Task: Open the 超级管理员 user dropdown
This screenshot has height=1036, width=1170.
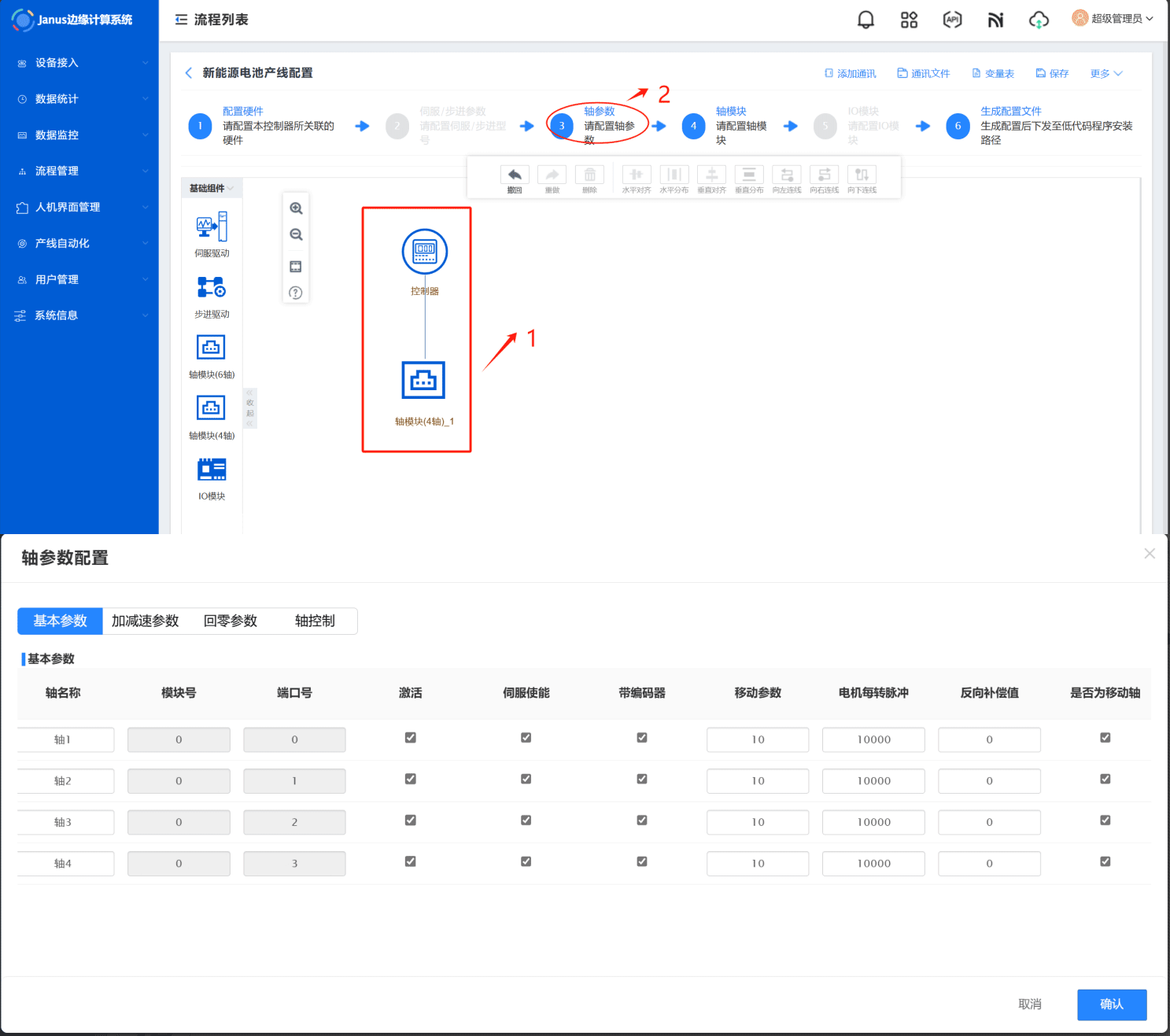Action: point(1113,19)
